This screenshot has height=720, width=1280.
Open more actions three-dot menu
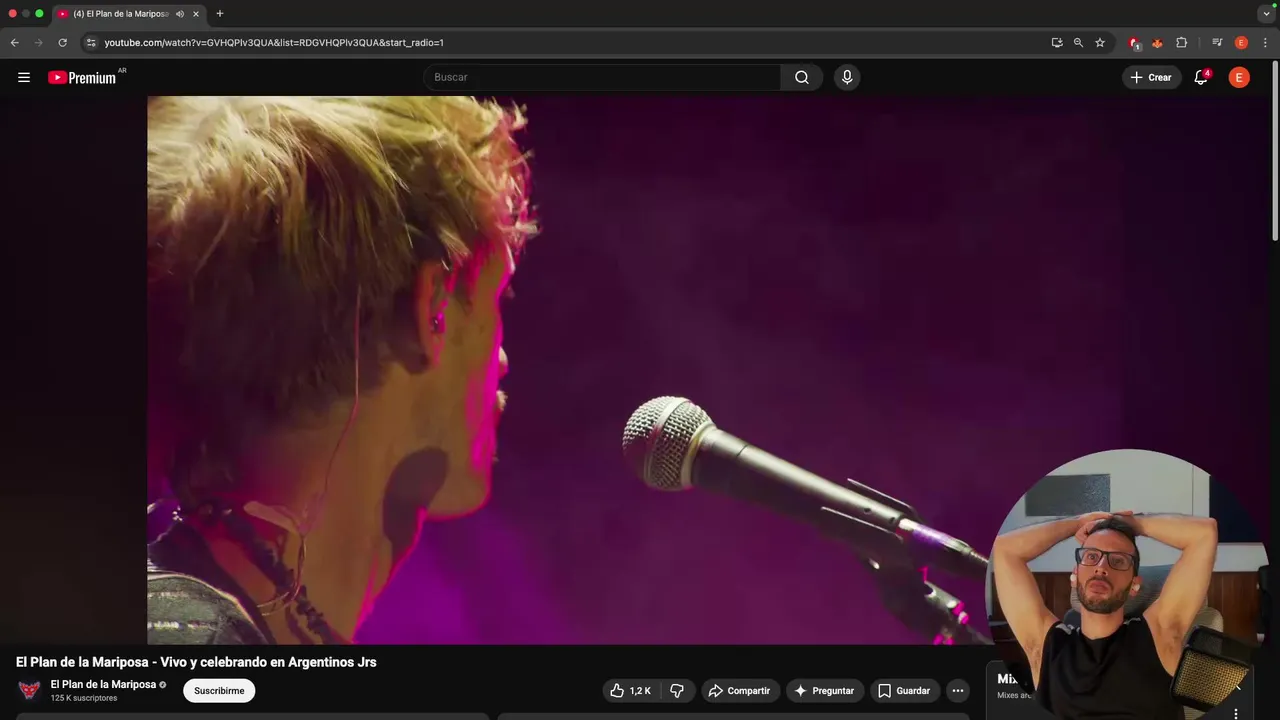tap(958, 691)
